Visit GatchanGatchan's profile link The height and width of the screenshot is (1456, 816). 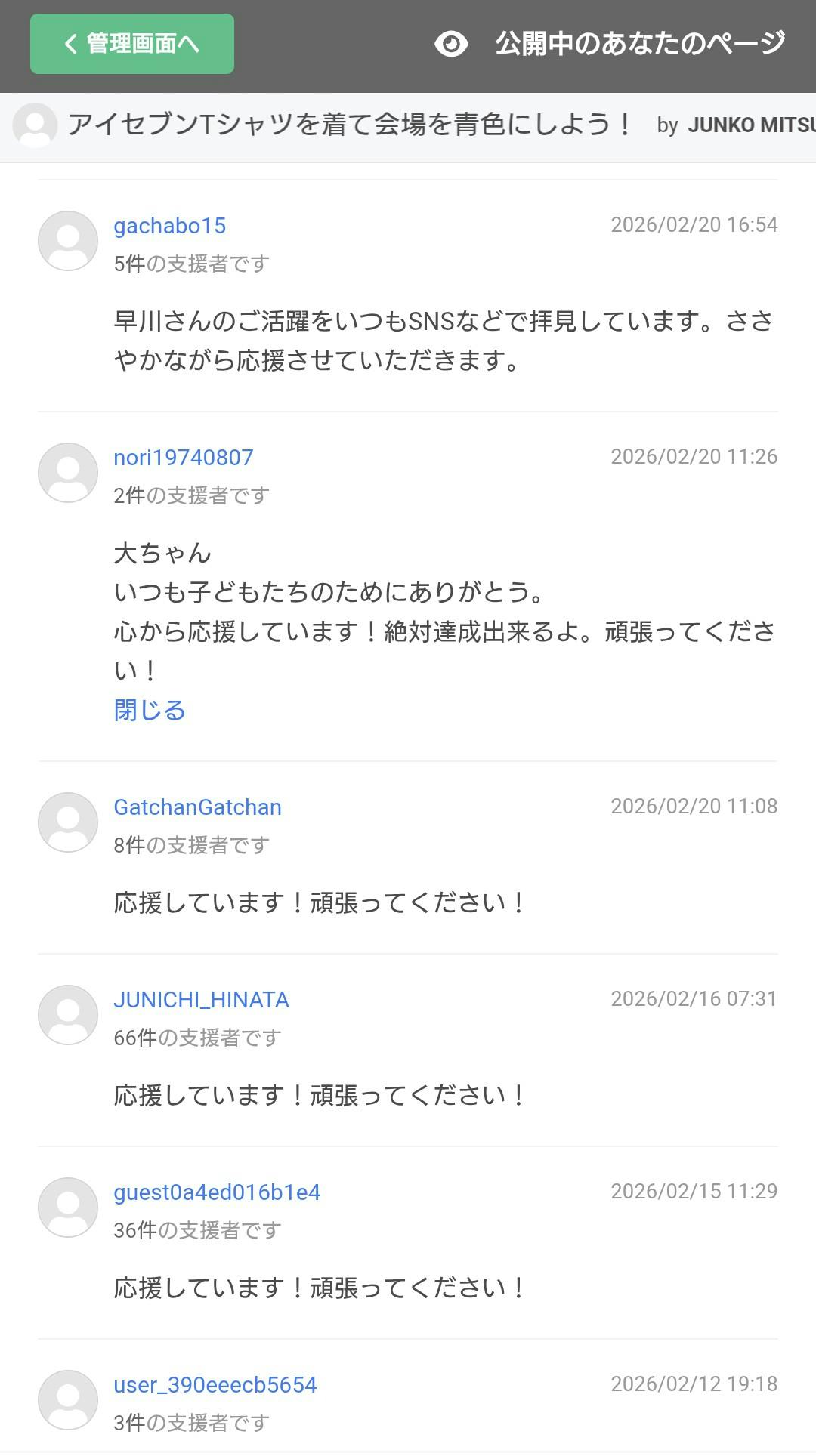tap(197, 807)
